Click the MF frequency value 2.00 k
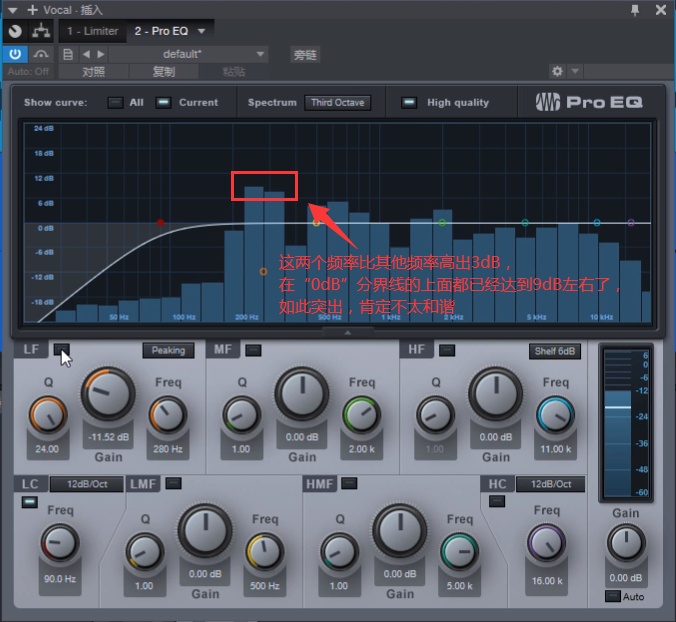676x622 pixels. pyautogui.click(x=361, y=449)
